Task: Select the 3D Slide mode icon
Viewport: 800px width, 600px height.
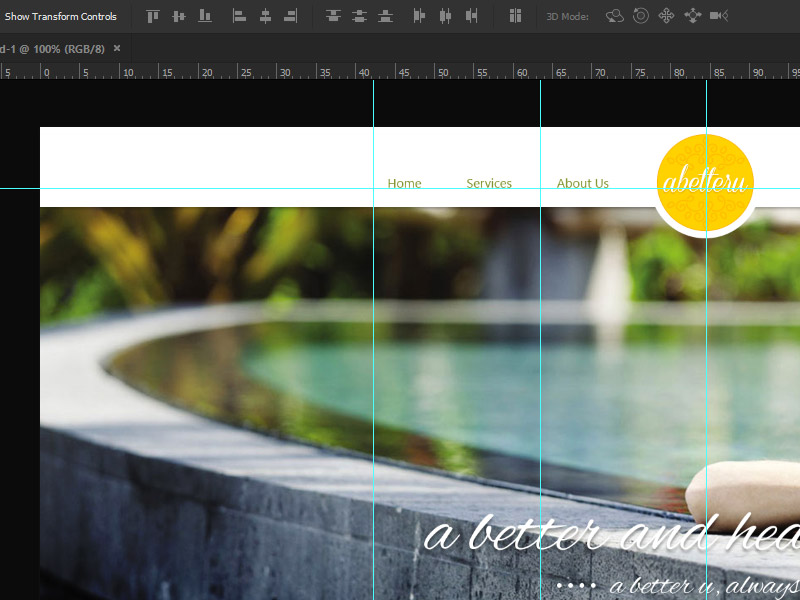Action: (x=692, y=16)
